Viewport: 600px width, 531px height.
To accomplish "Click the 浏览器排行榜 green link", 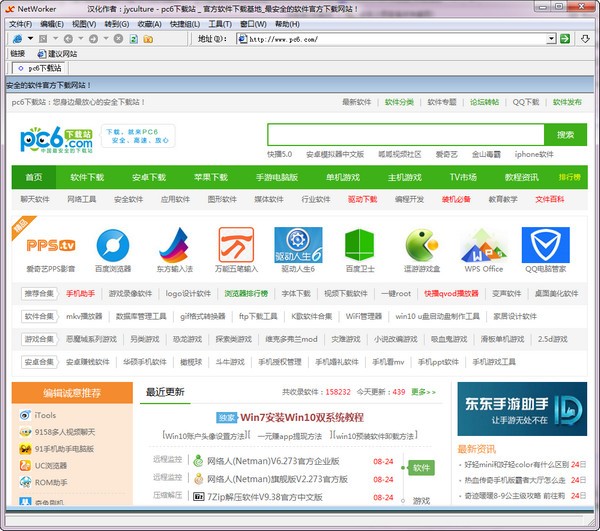I will (x=246, y=293).
